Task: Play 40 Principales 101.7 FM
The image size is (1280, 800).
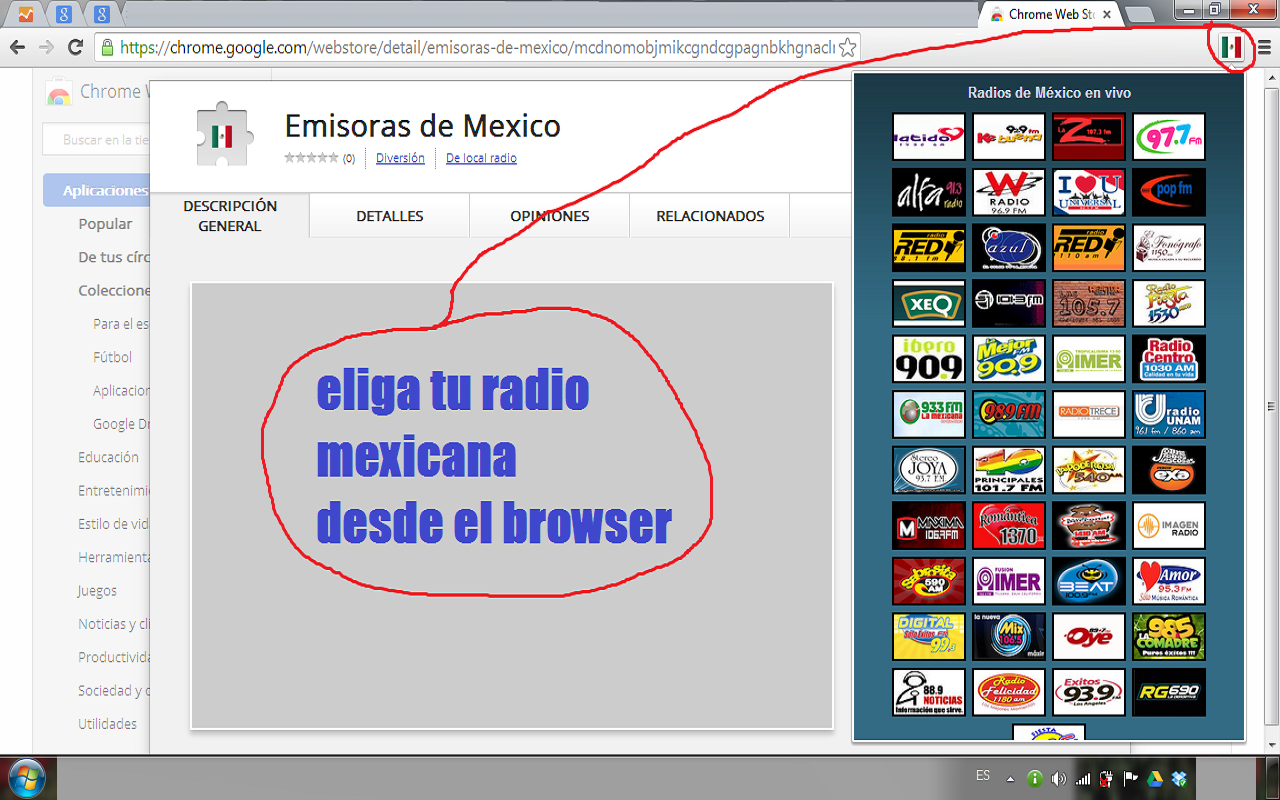Action: pos(1009,470)
